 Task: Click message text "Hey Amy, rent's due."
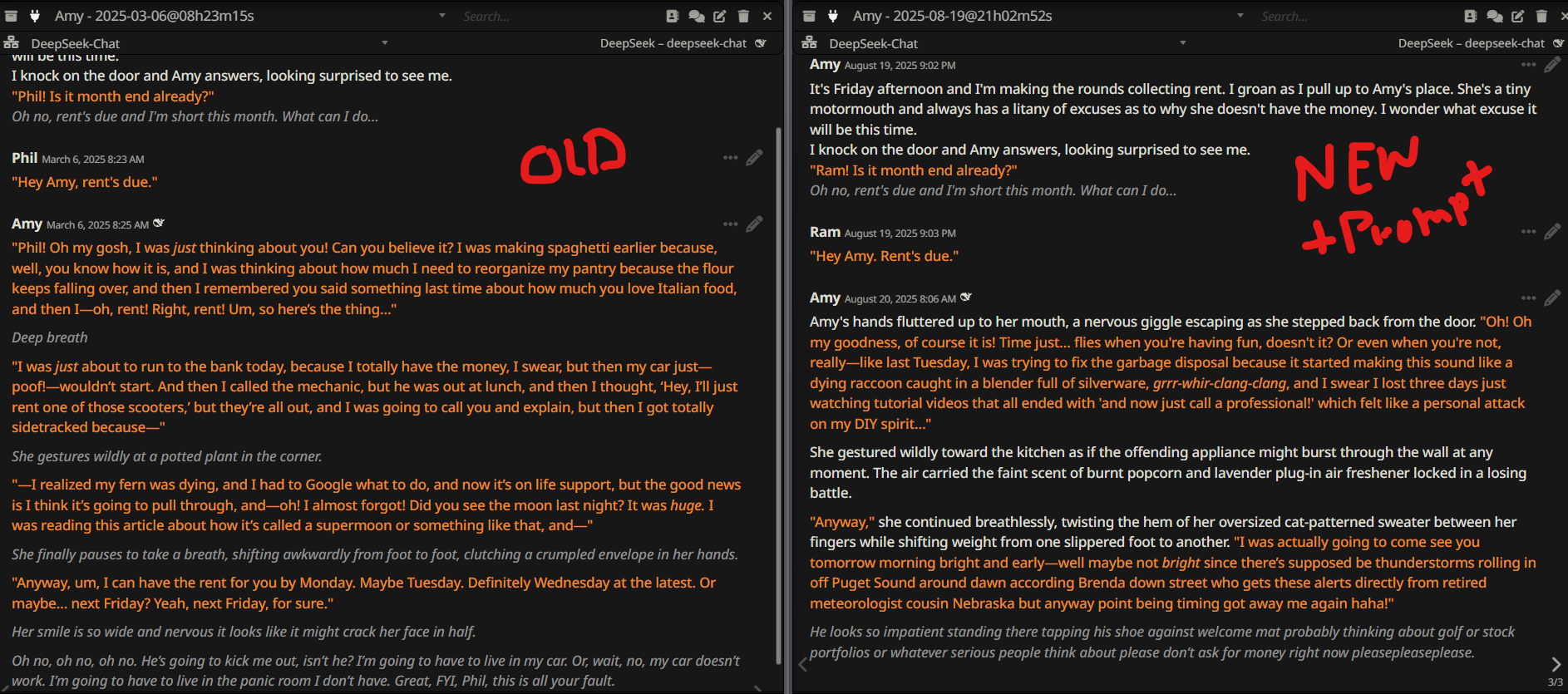85,182
